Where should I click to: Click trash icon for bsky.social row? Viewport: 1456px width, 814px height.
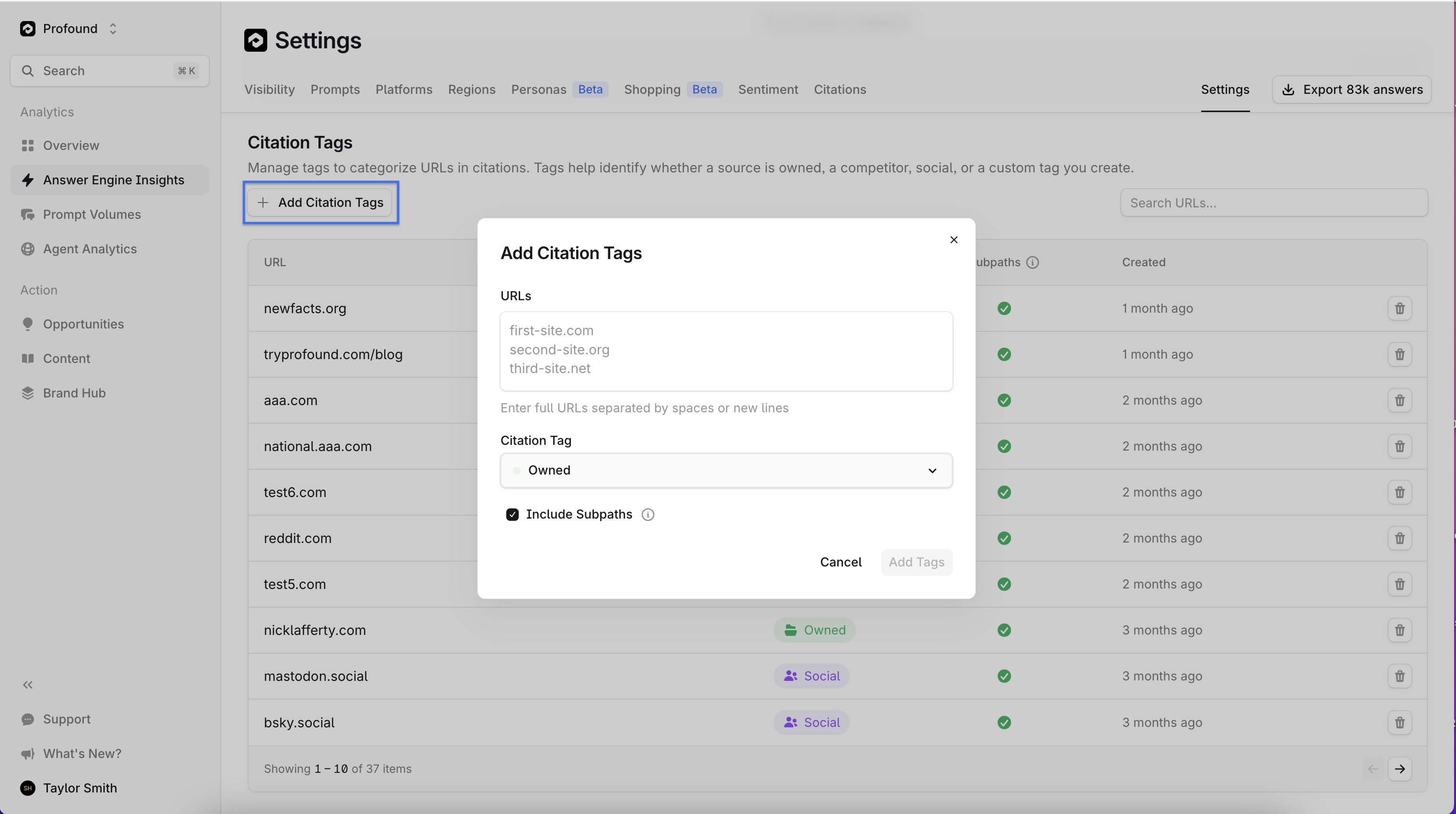1399,723
